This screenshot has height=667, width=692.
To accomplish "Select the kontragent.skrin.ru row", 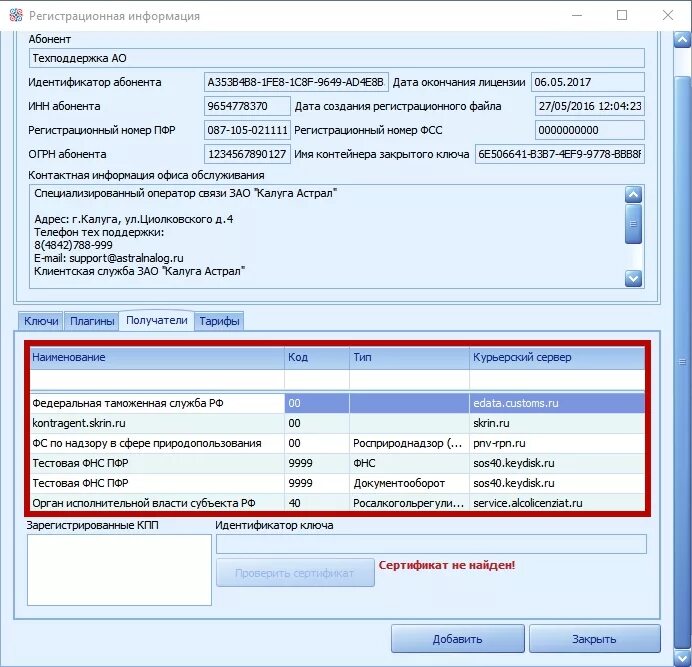I will point(337,423).
